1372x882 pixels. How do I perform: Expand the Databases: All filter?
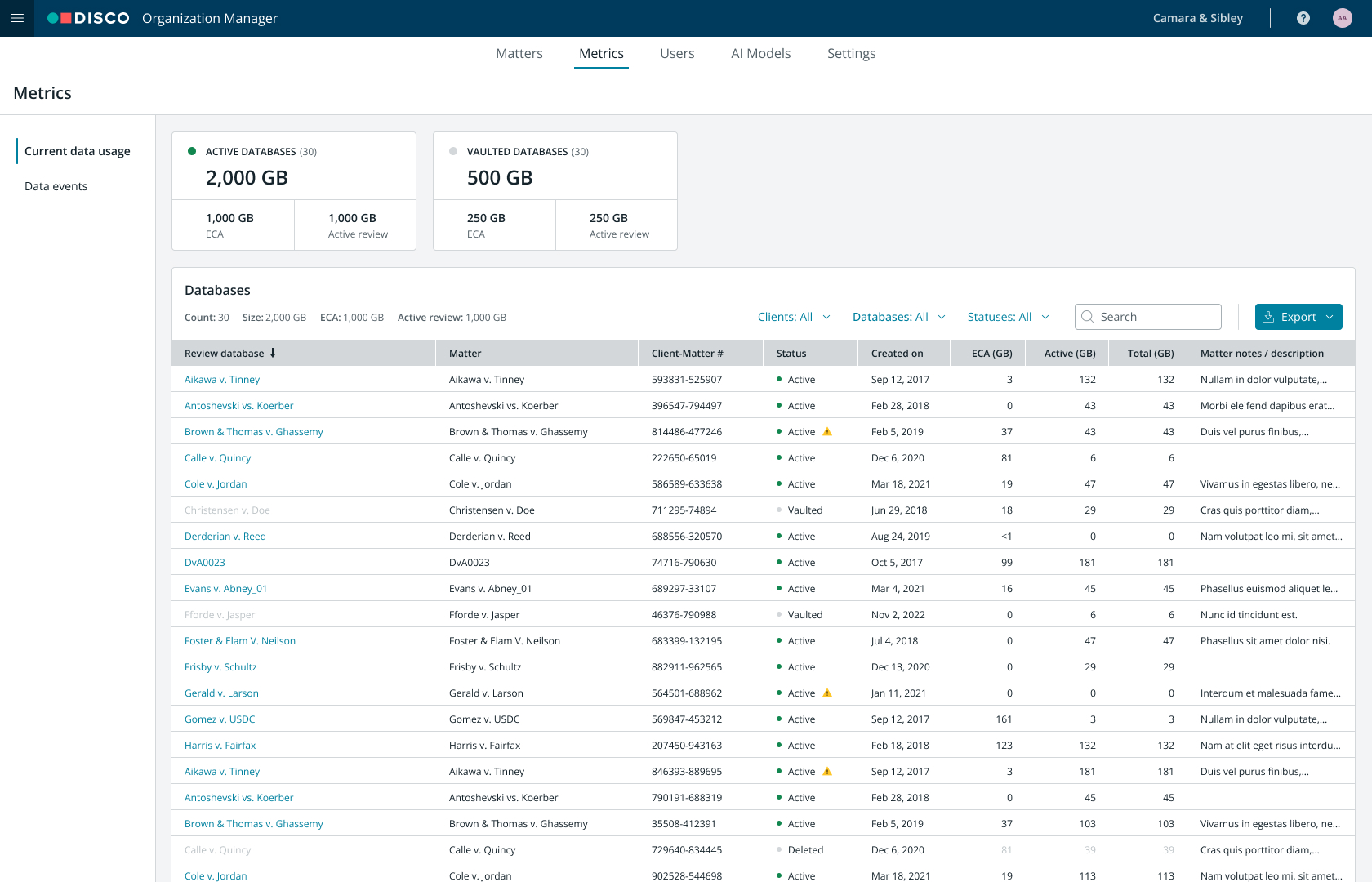(x=899, y=317)
